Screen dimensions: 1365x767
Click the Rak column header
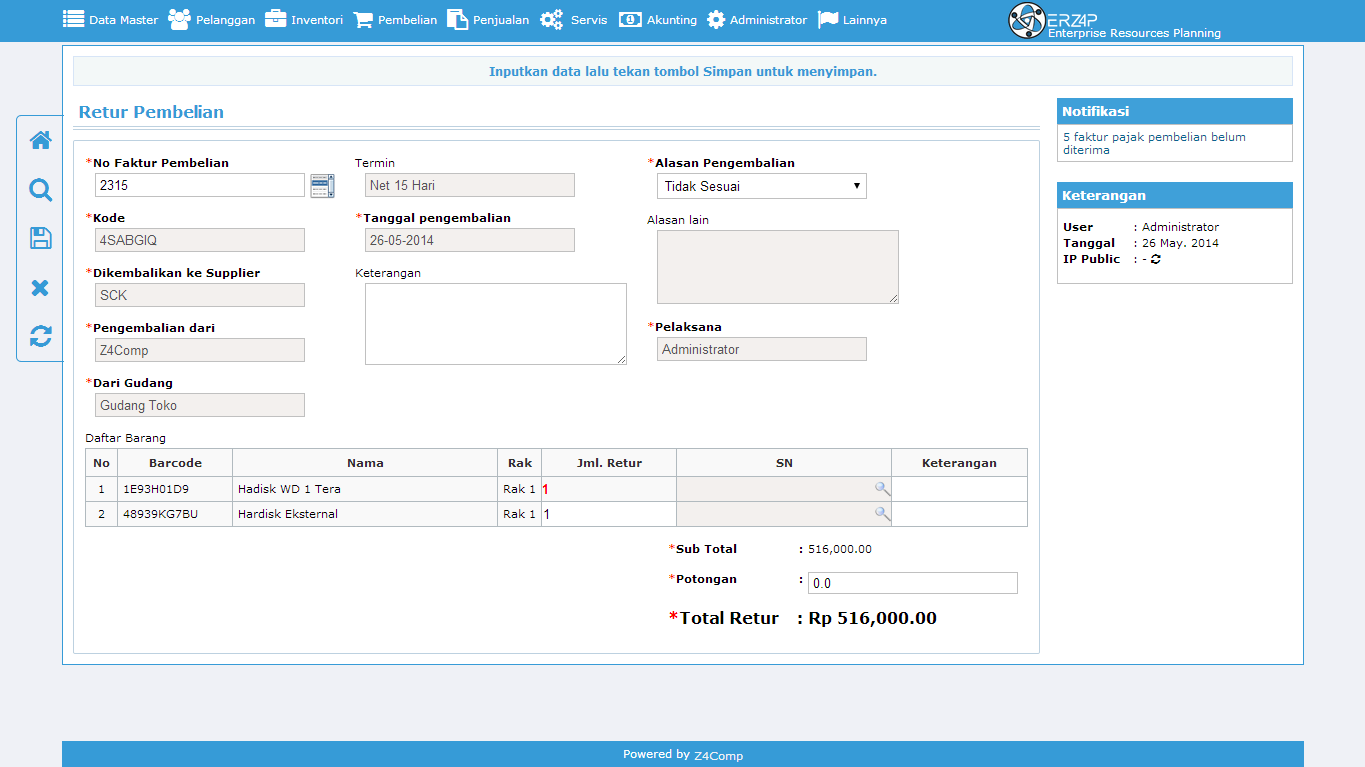(520, 463)
